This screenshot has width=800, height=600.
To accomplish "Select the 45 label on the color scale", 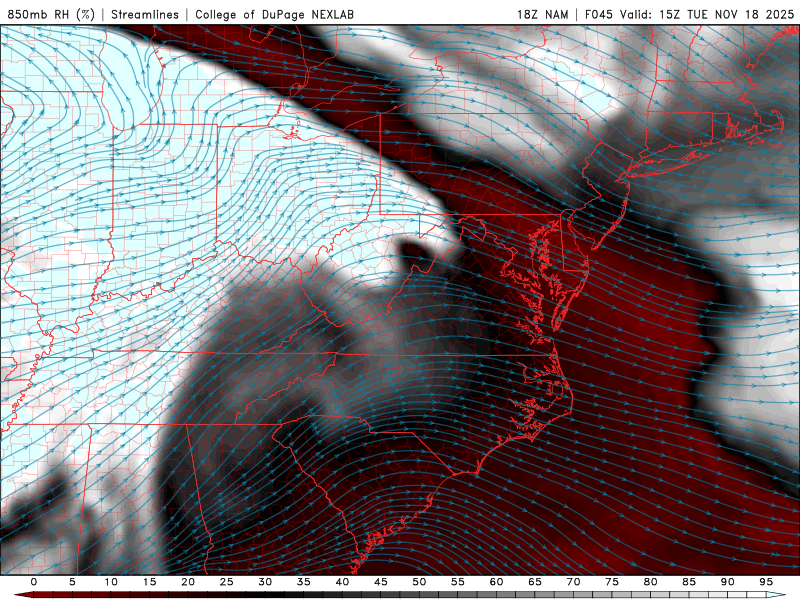I will pos(381,582).
